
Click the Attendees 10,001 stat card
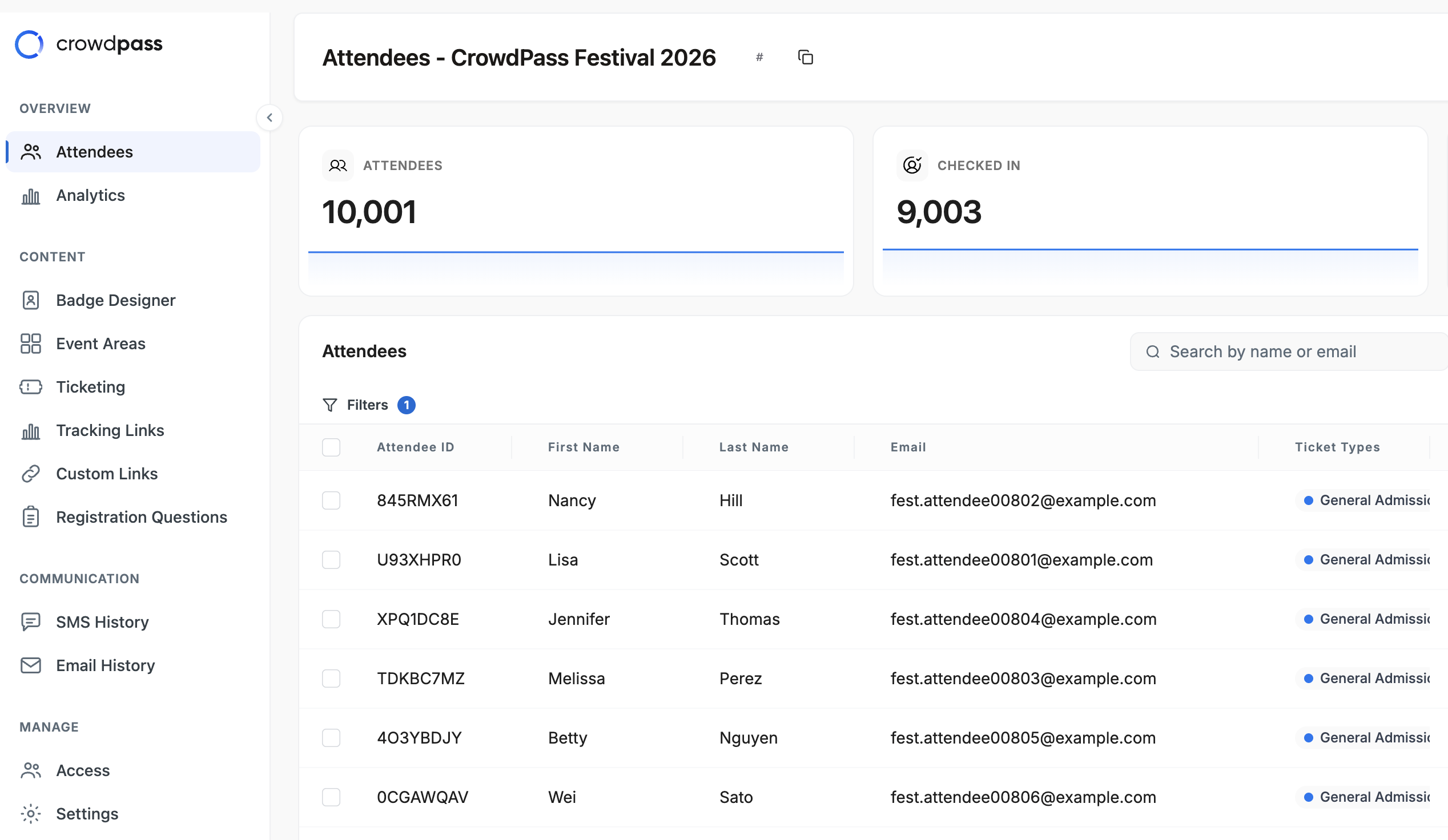(576, 211)
